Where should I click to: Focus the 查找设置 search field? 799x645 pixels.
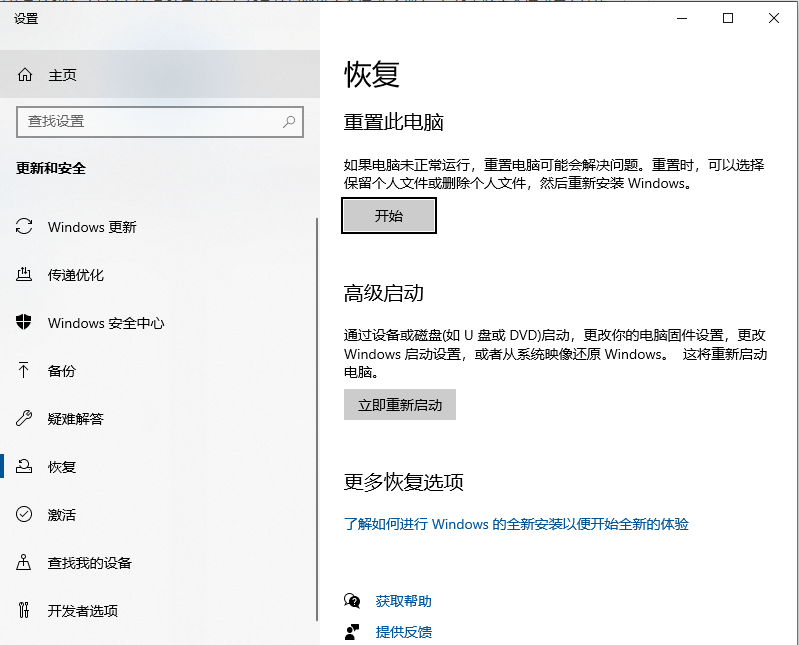[150, 122]
